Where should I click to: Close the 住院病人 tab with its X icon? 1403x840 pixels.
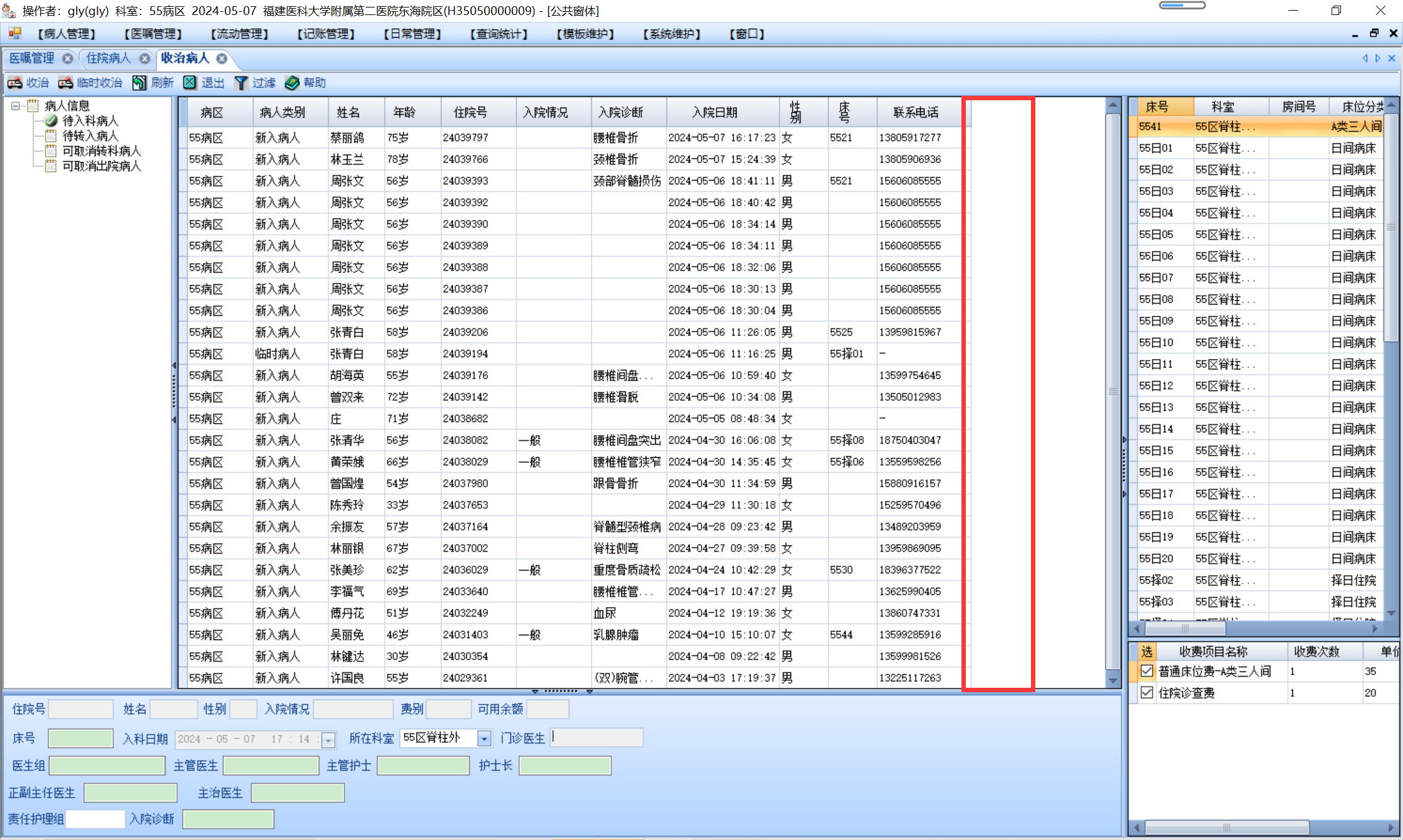145,58
